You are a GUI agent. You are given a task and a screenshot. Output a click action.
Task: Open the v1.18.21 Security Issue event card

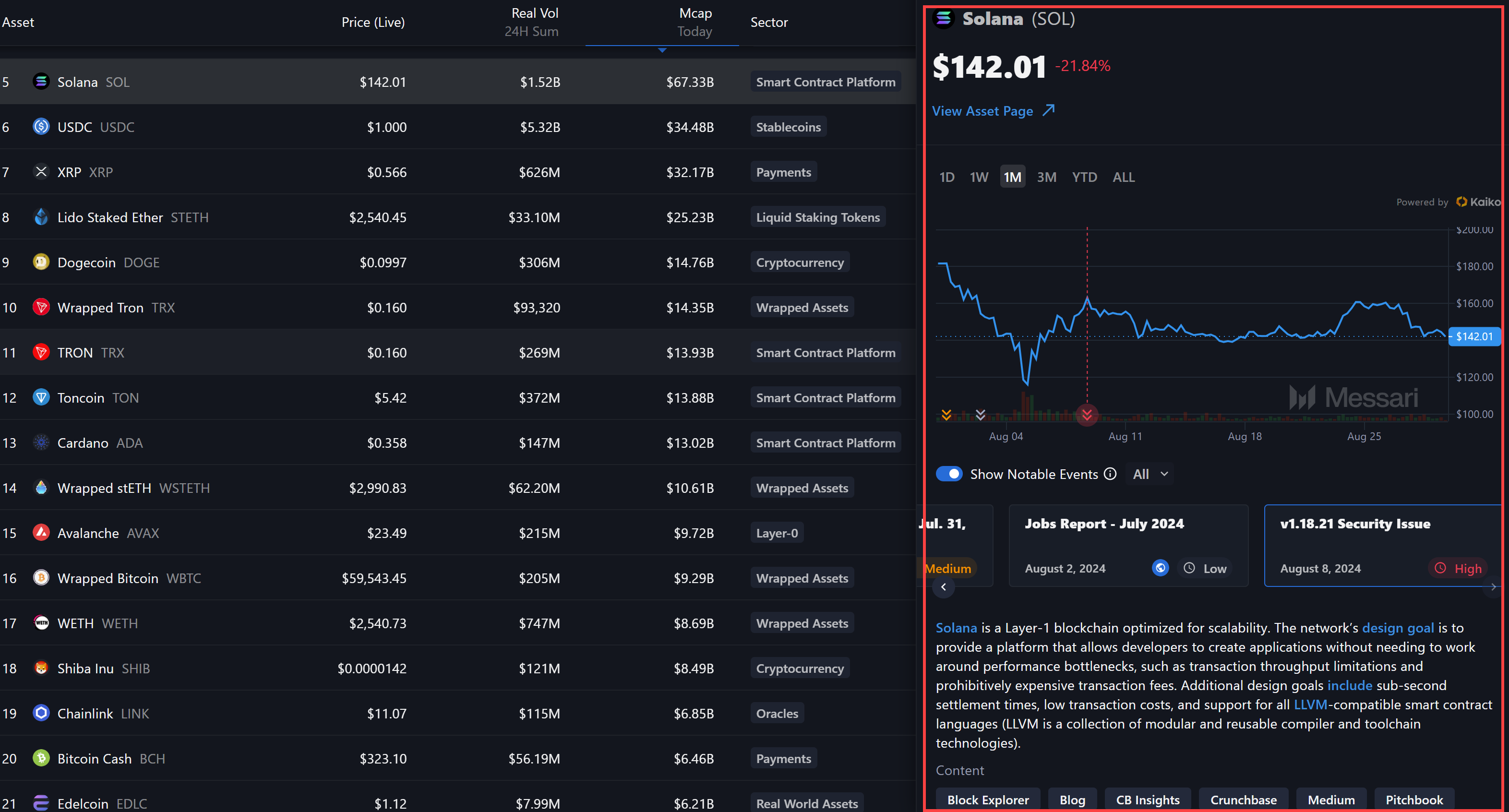click(1384, 546)
